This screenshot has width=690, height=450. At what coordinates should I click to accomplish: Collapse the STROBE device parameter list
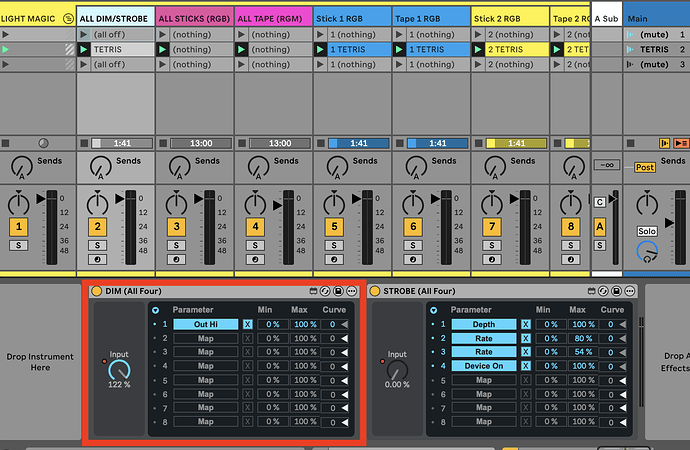pyautogui.click(x=432, y=310)
